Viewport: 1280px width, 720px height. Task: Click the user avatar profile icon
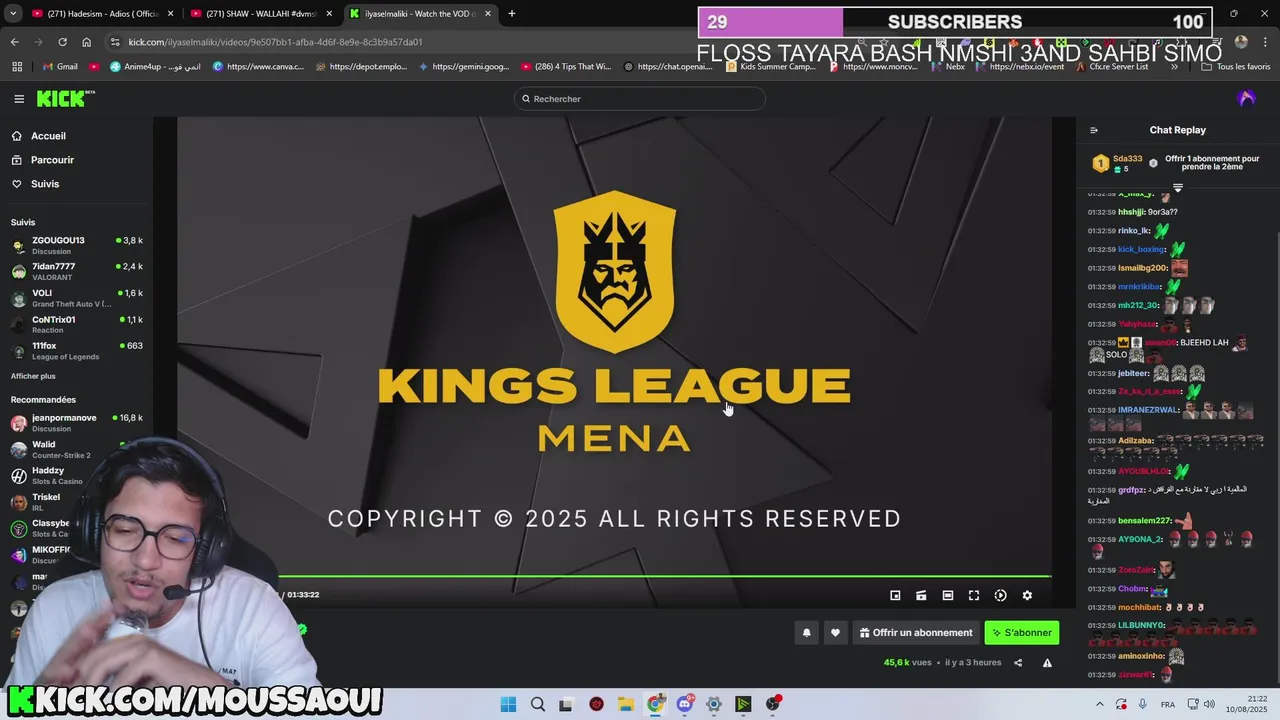click(x=1246, y=98)
